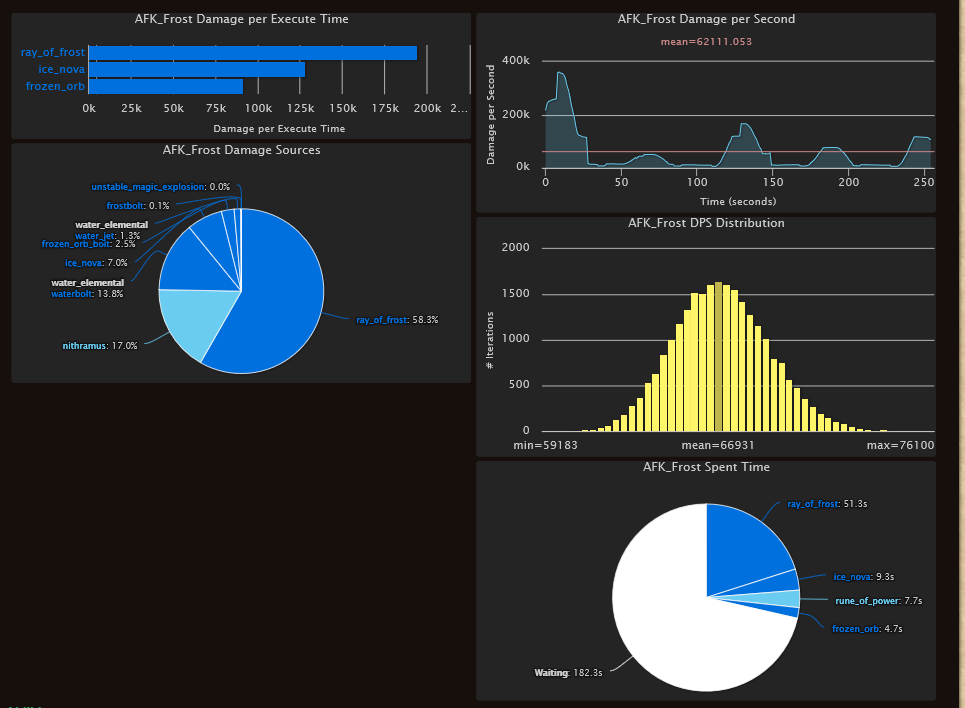Select the ray_of_frost 51.3s label
The height and width of the screenshot is (708, 965).
pyautogui.click(x=827, y=504)
